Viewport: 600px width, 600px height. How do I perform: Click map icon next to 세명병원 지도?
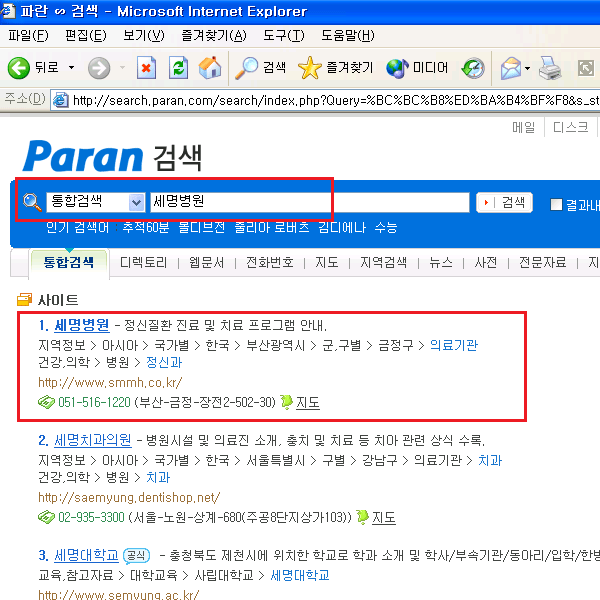[286, 402]
